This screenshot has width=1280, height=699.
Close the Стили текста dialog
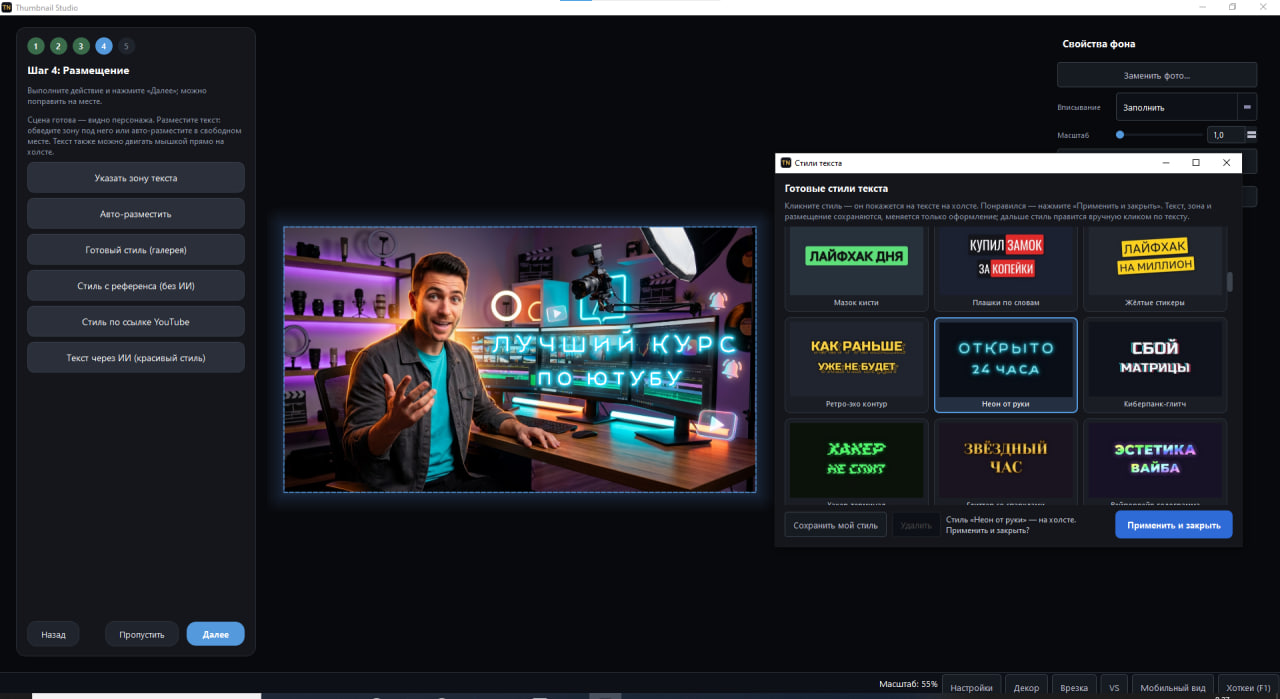pos(1227,162)
